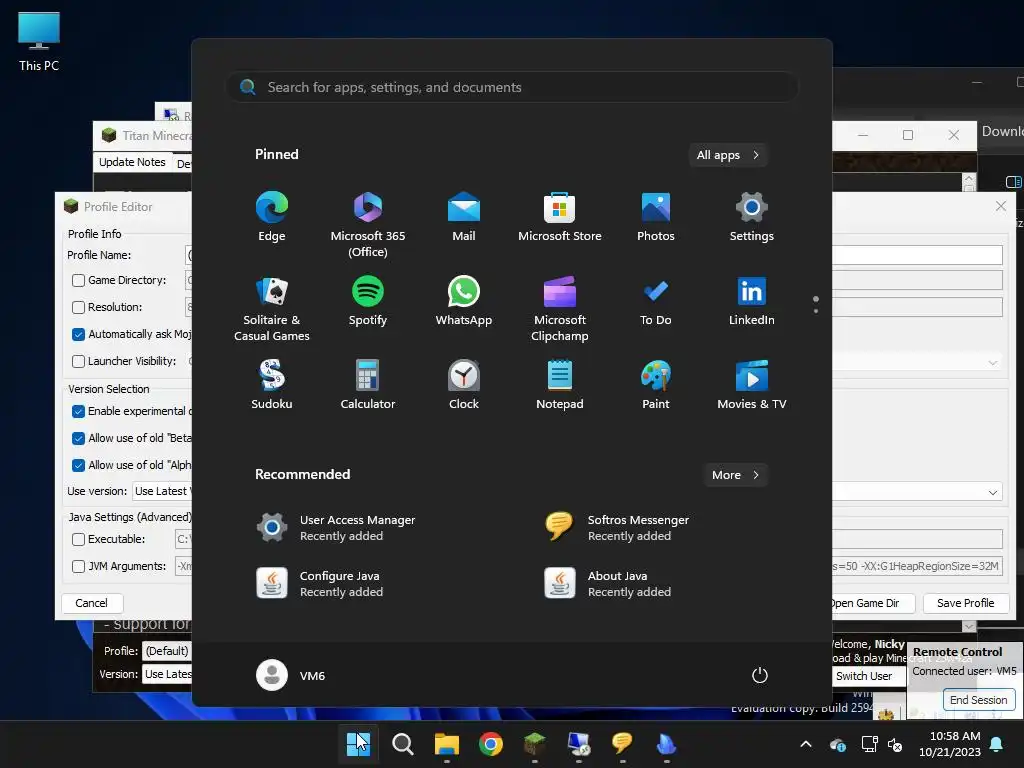Open the VM6 user account menu
The width and height of the screenshot is (1024, 768).
coord(291,675)
